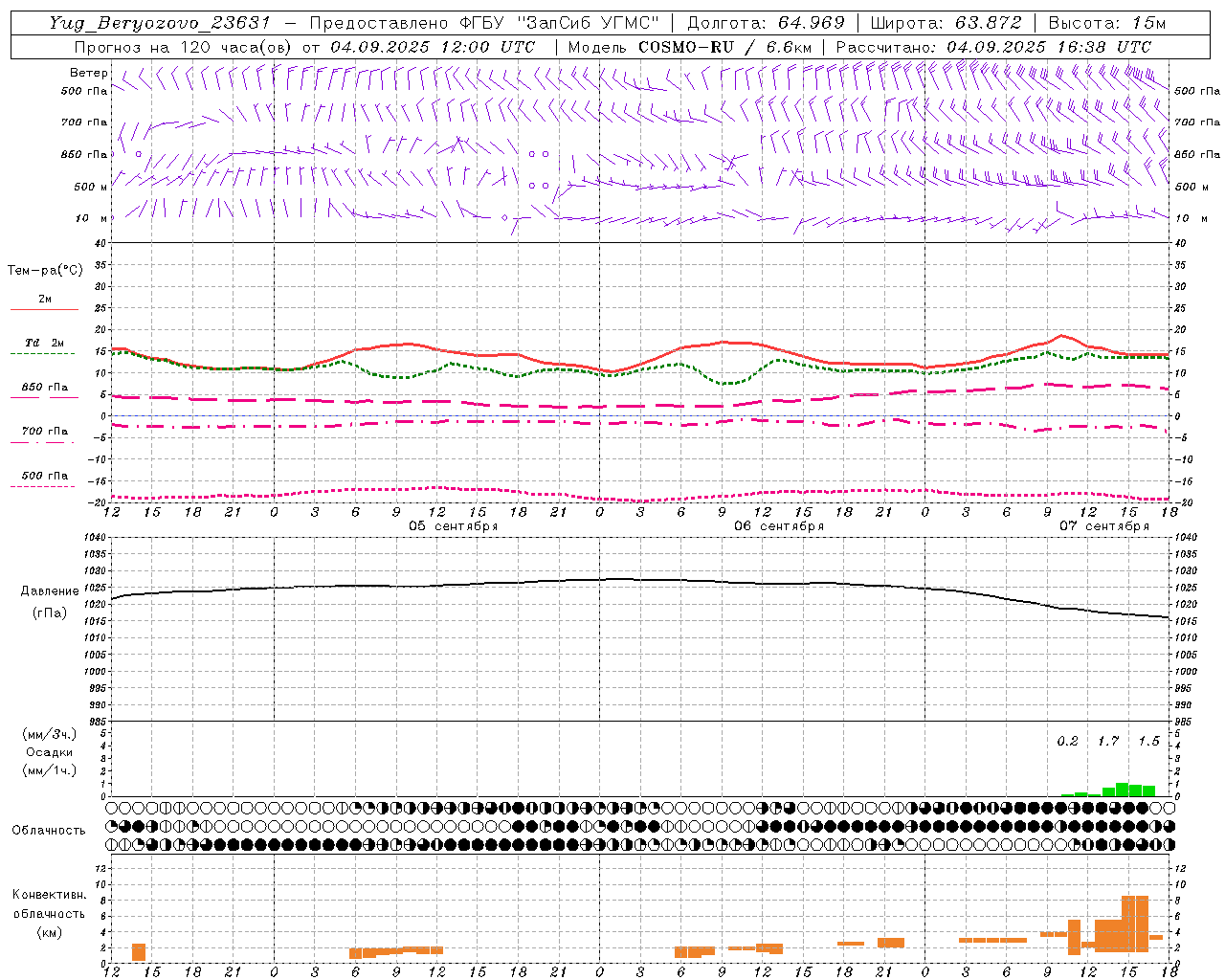
Task: Click the Осадки precipitation panel label
Action: coord(50,752)
